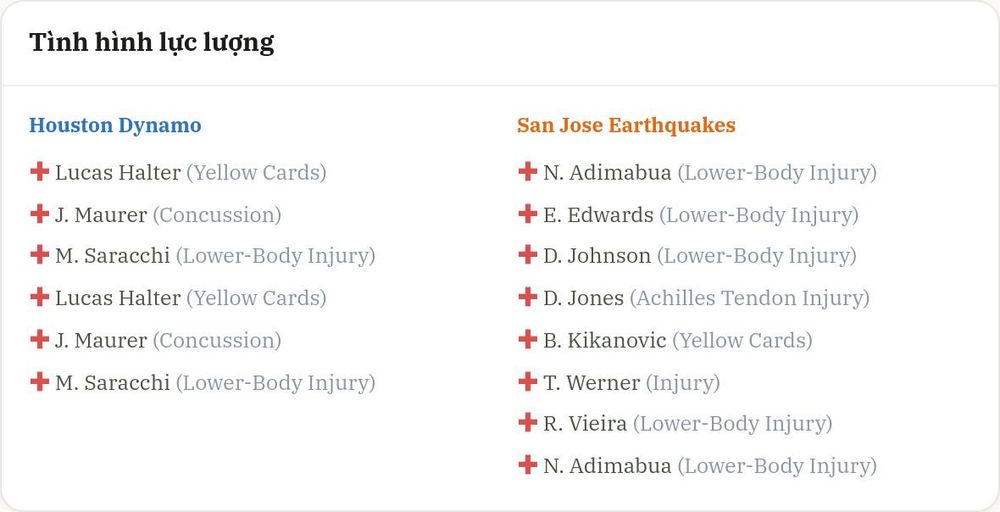Select the Tình hình lực lượng section title

click(152, 43)
